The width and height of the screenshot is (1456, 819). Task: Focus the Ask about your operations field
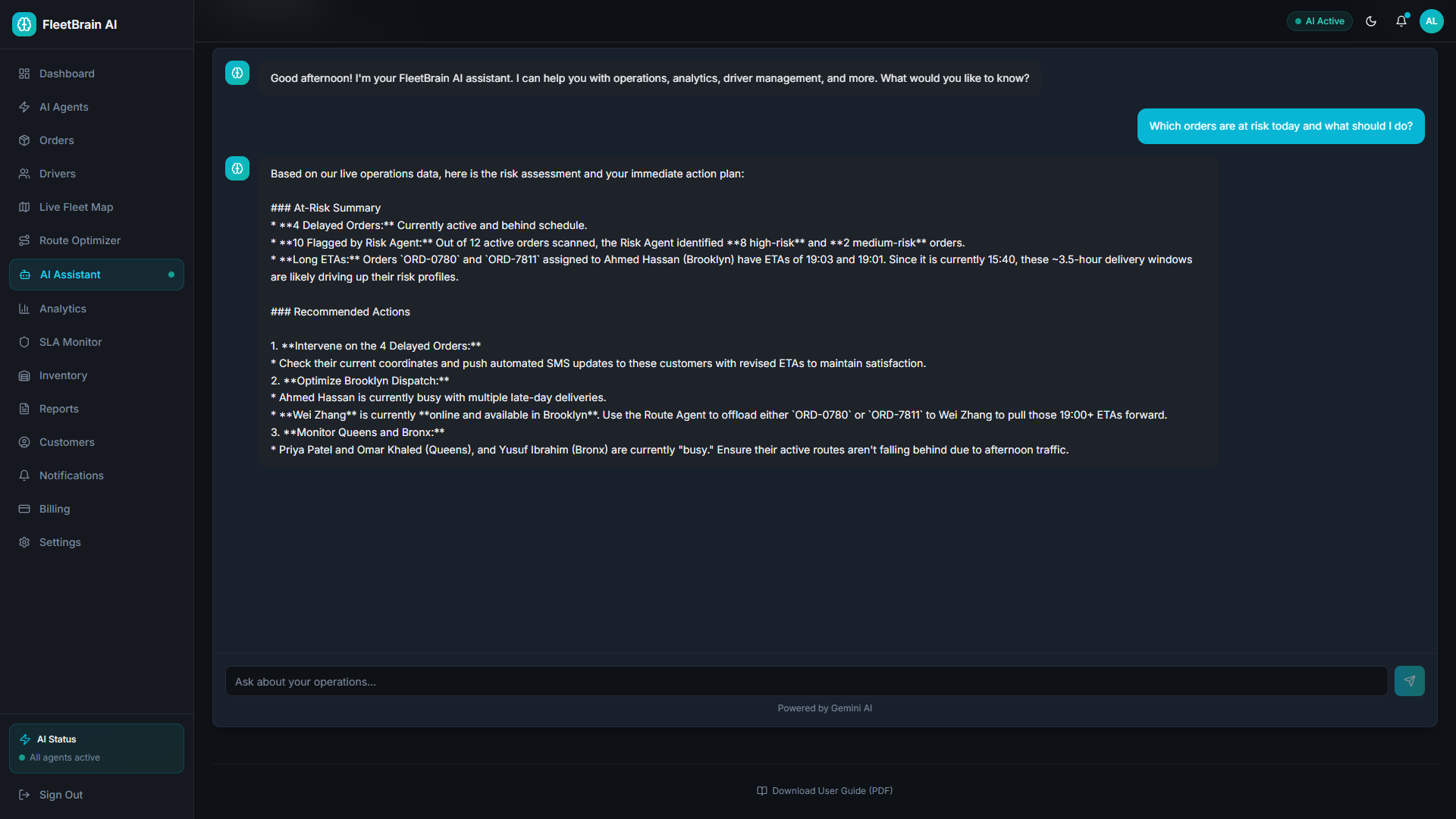(x=807, y=681)
